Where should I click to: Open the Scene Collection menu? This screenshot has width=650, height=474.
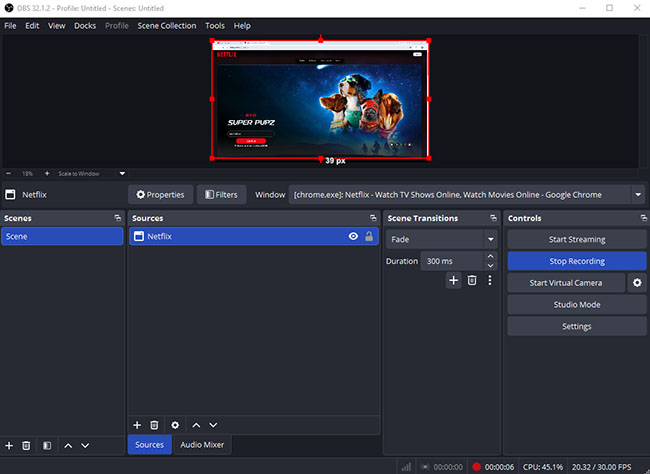pyautogui.click(x=167, y=26)
